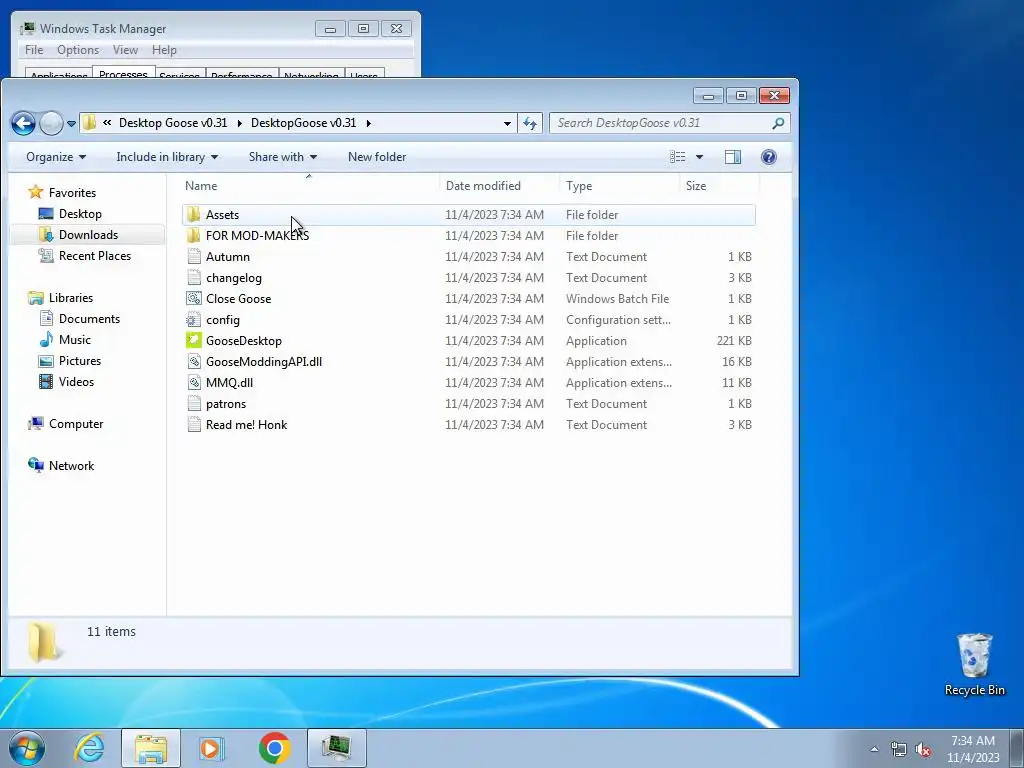Open Recent Places in Favorites

pos(95,255)
